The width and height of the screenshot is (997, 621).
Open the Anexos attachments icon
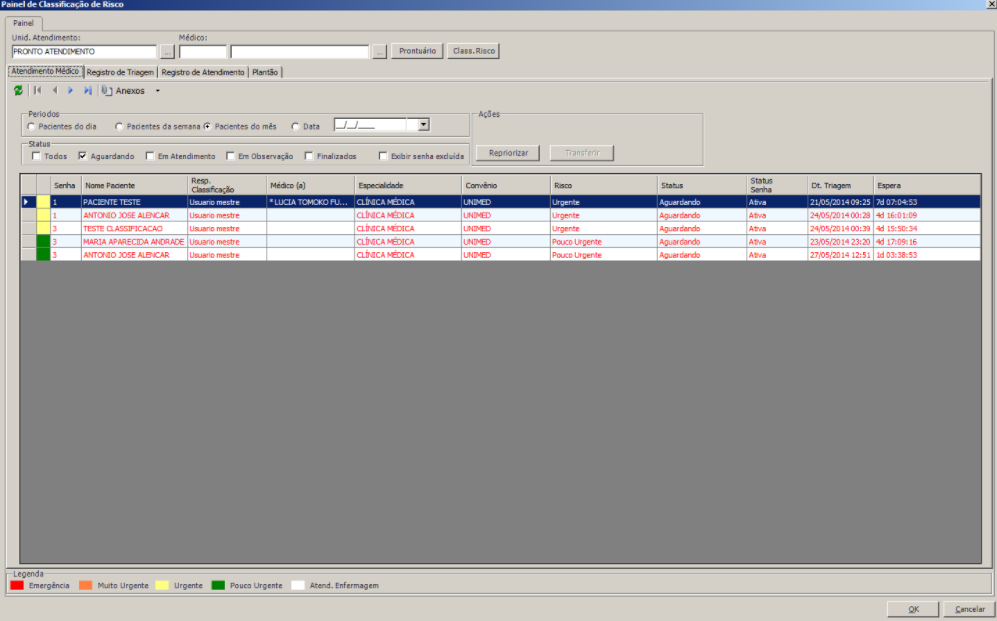pos(107,91)
